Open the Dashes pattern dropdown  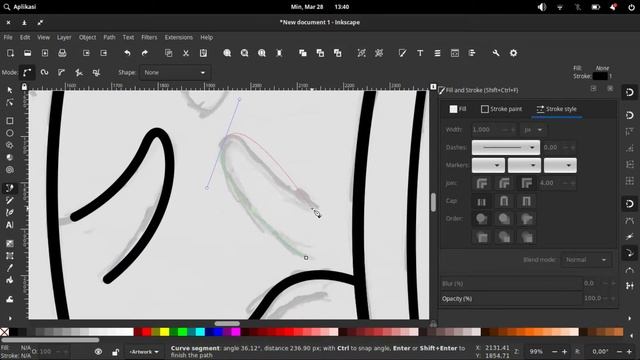(x=506, y=147)
